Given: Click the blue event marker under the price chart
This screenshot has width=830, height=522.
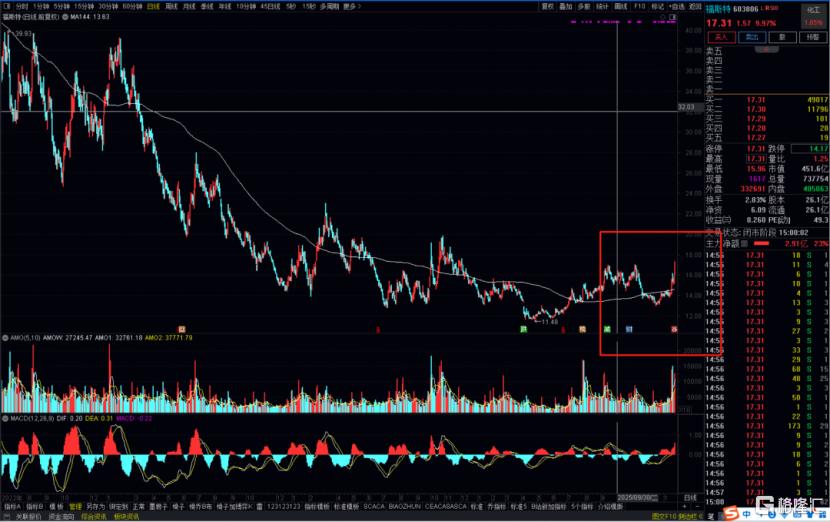Looking at the screenshot, I should coord(629,329).
